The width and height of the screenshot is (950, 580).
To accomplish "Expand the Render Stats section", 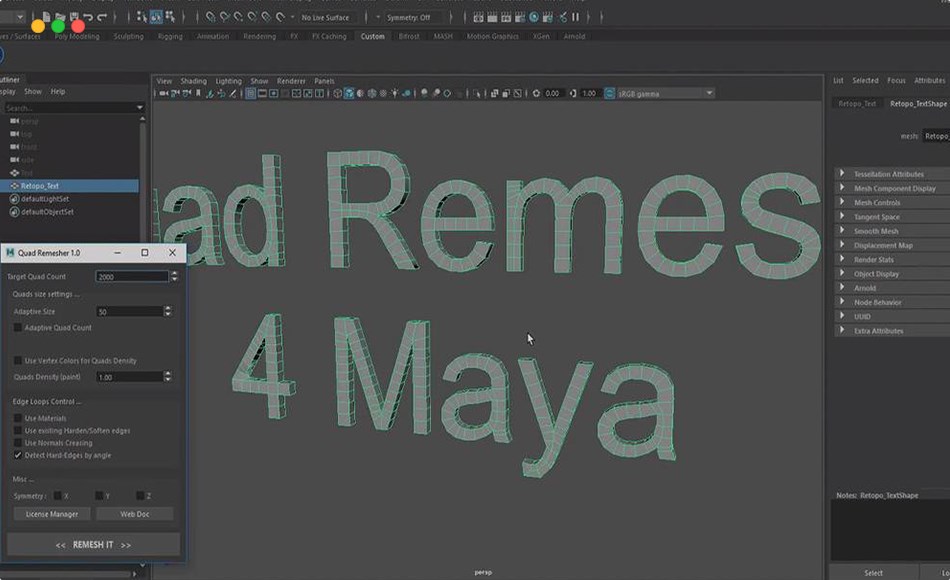I will tap(873, 260).
